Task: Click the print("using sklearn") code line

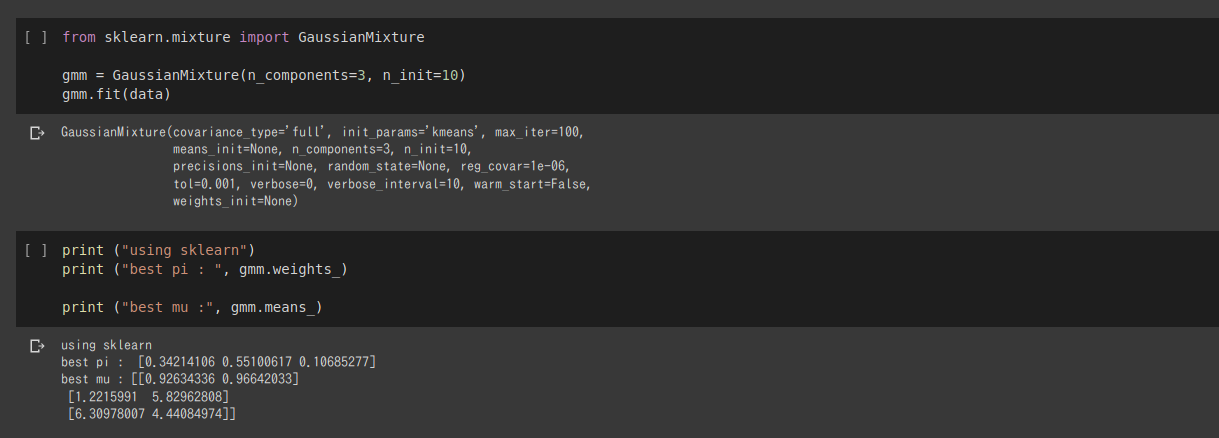Action: [159, 250]
